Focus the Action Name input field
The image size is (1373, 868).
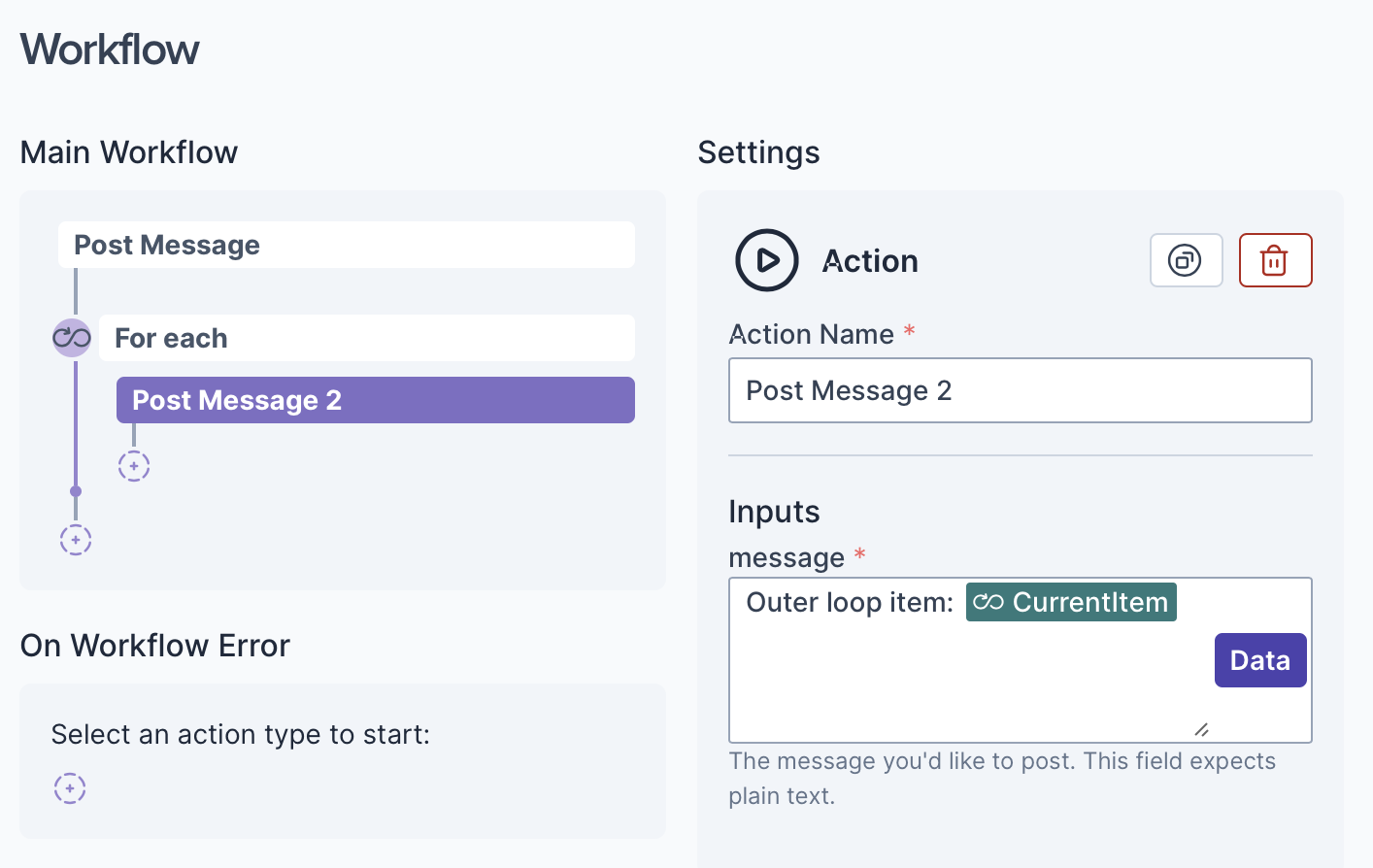pos(1020,390)
